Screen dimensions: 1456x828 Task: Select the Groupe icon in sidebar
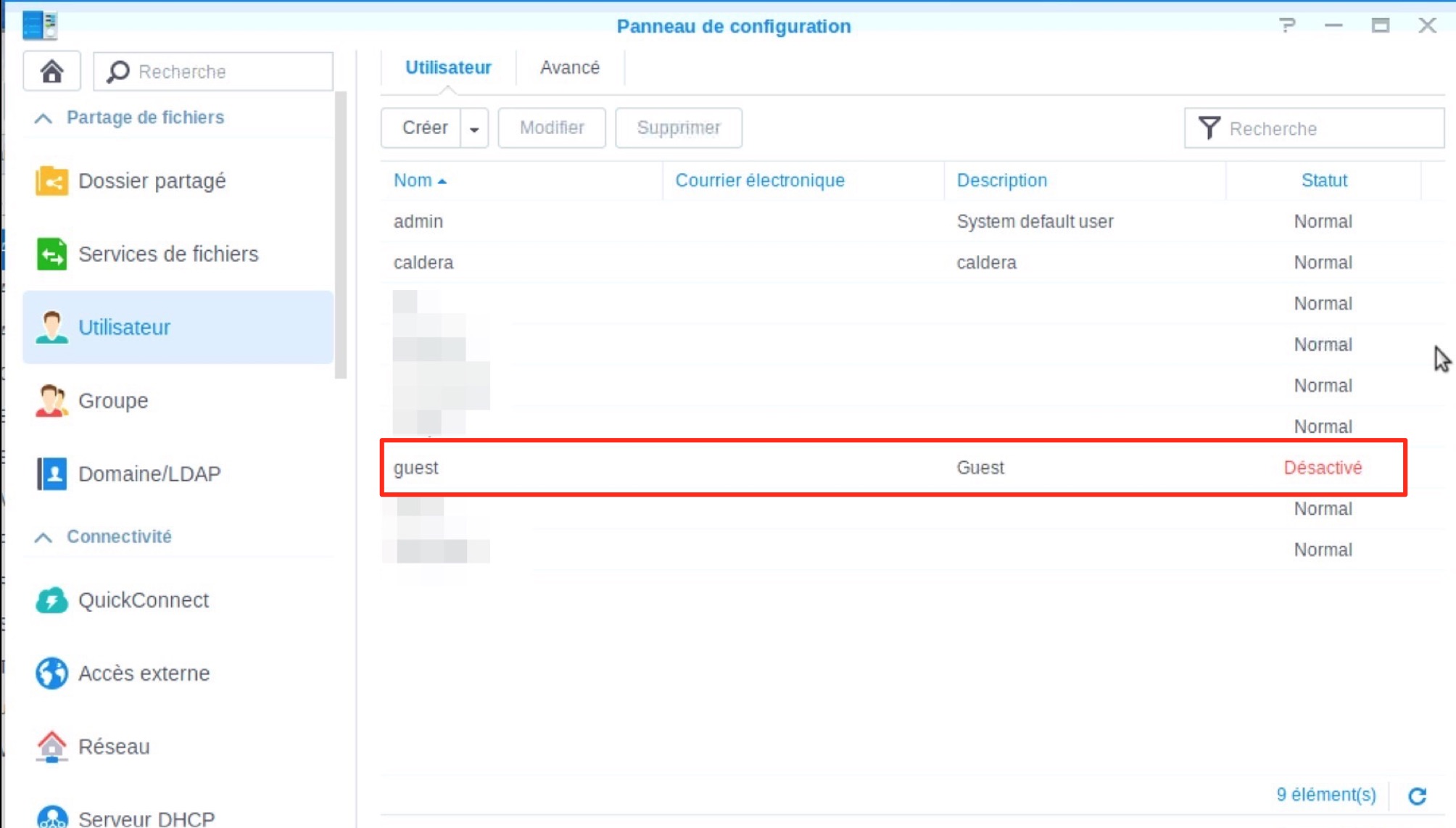pos(51,400)
